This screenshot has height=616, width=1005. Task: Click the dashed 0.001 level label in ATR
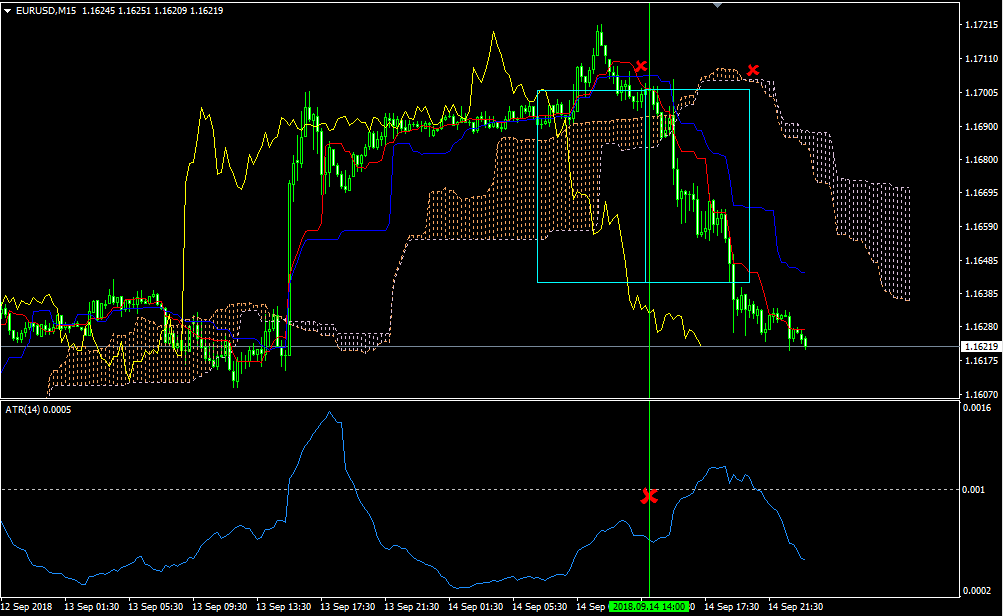[x=976, y=489]
